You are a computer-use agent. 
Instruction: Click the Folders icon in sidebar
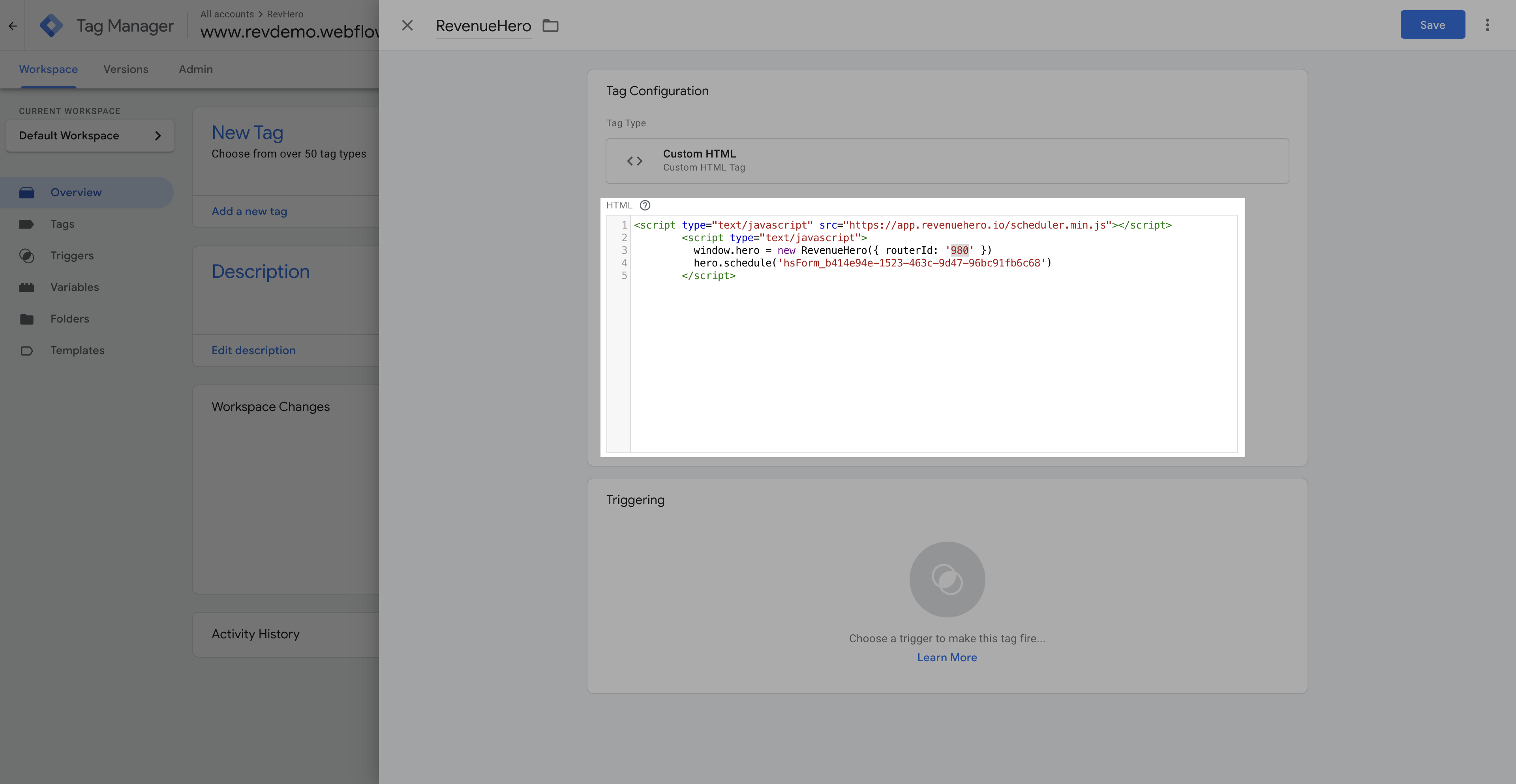[x=26, y=319]
